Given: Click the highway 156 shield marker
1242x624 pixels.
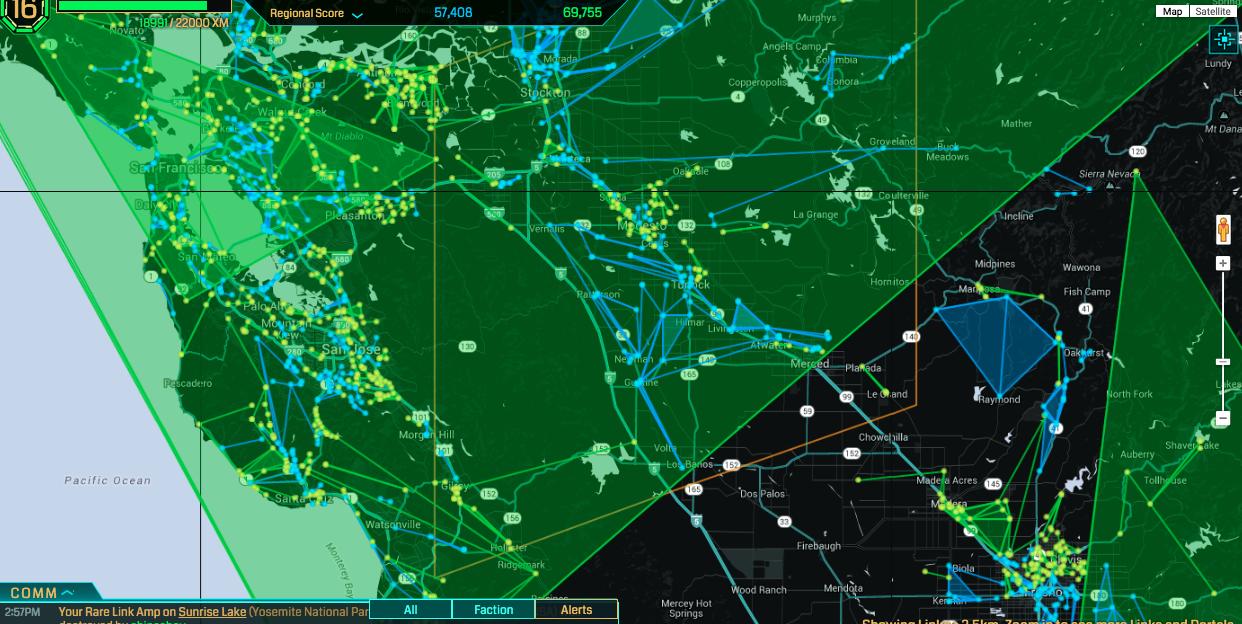Looking at the screenshot, I should tap(512, 518).
